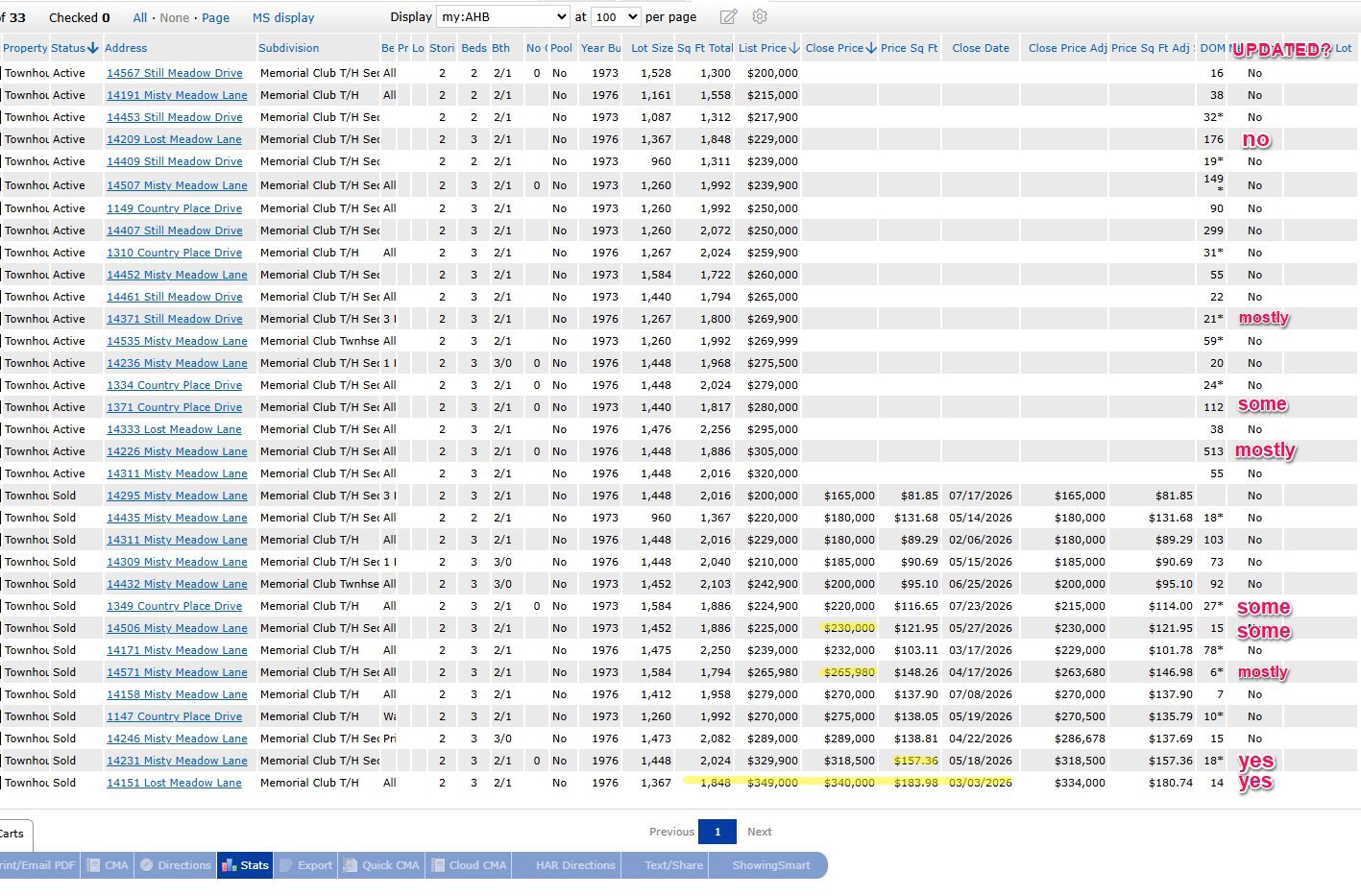This screenshot has width=1361, height=896.
Task: Toggle the Status column sort arrow
Action: click(x=93, y=48)
